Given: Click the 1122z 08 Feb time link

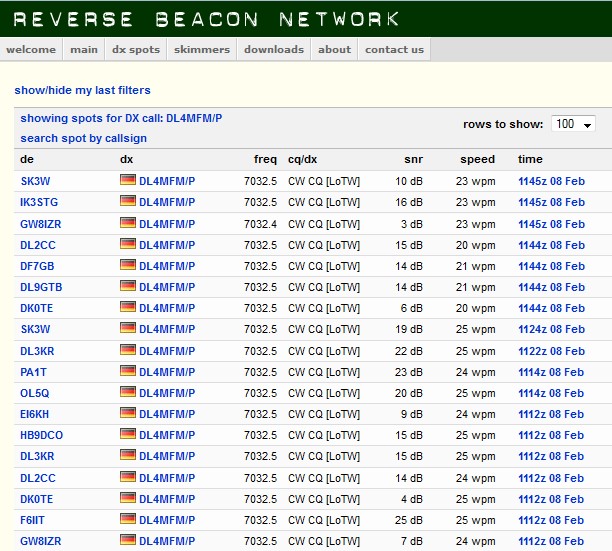Looking at the screenshot, I should click(x=551, y=351).
